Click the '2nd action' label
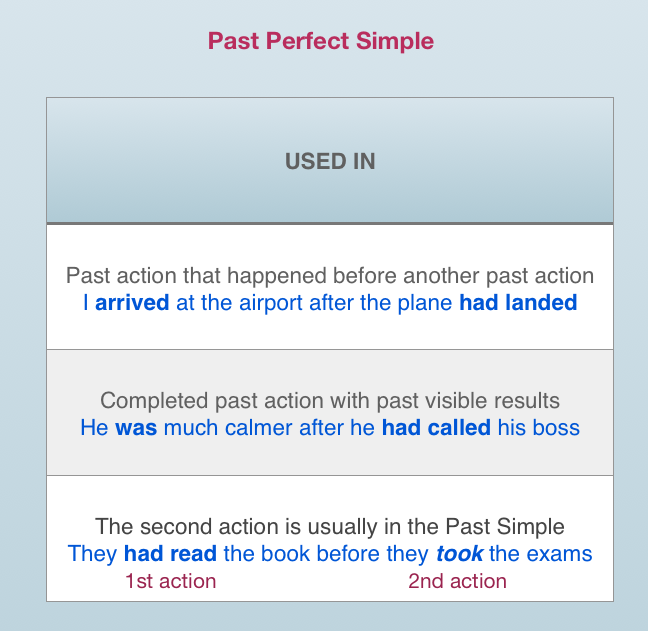This screenshot has width=648, height=631. coord(457,581)
